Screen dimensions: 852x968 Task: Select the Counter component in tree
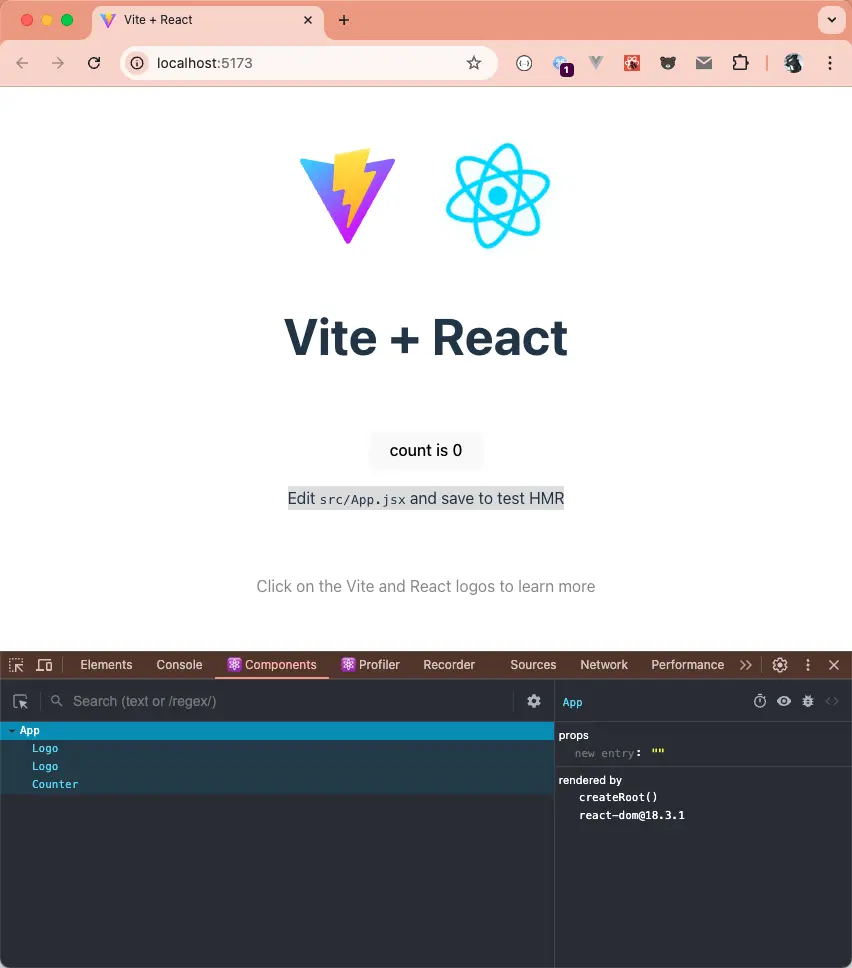coord(55,784)
